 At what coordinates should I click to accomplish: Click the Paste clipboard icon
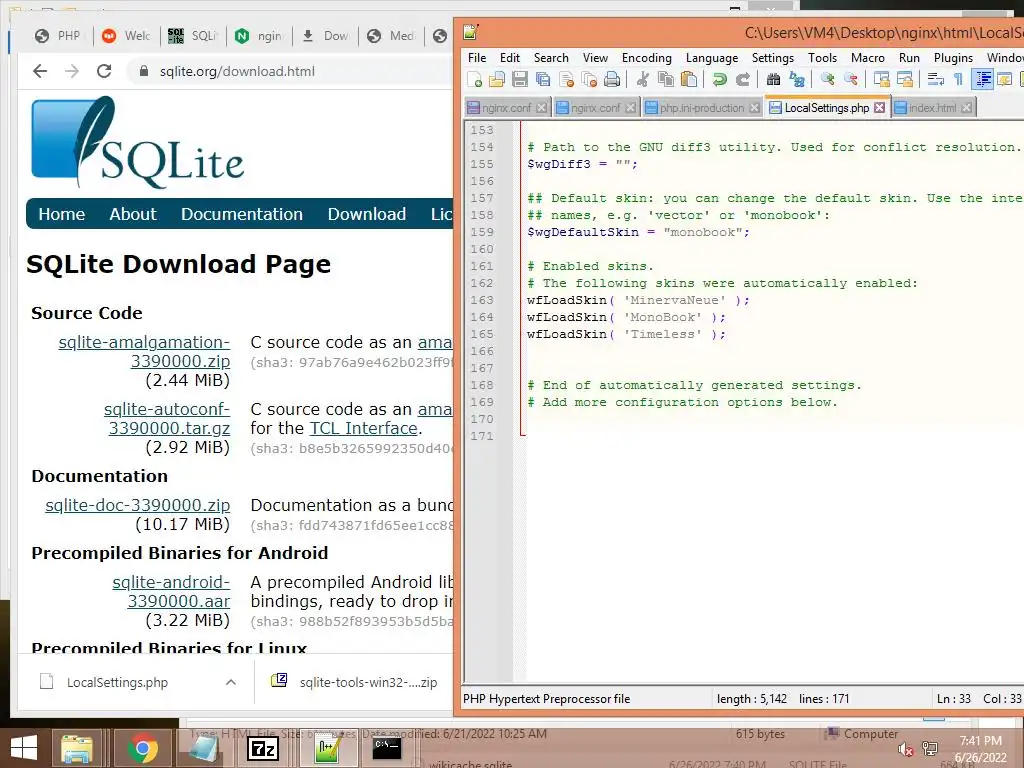coord(688,80)
